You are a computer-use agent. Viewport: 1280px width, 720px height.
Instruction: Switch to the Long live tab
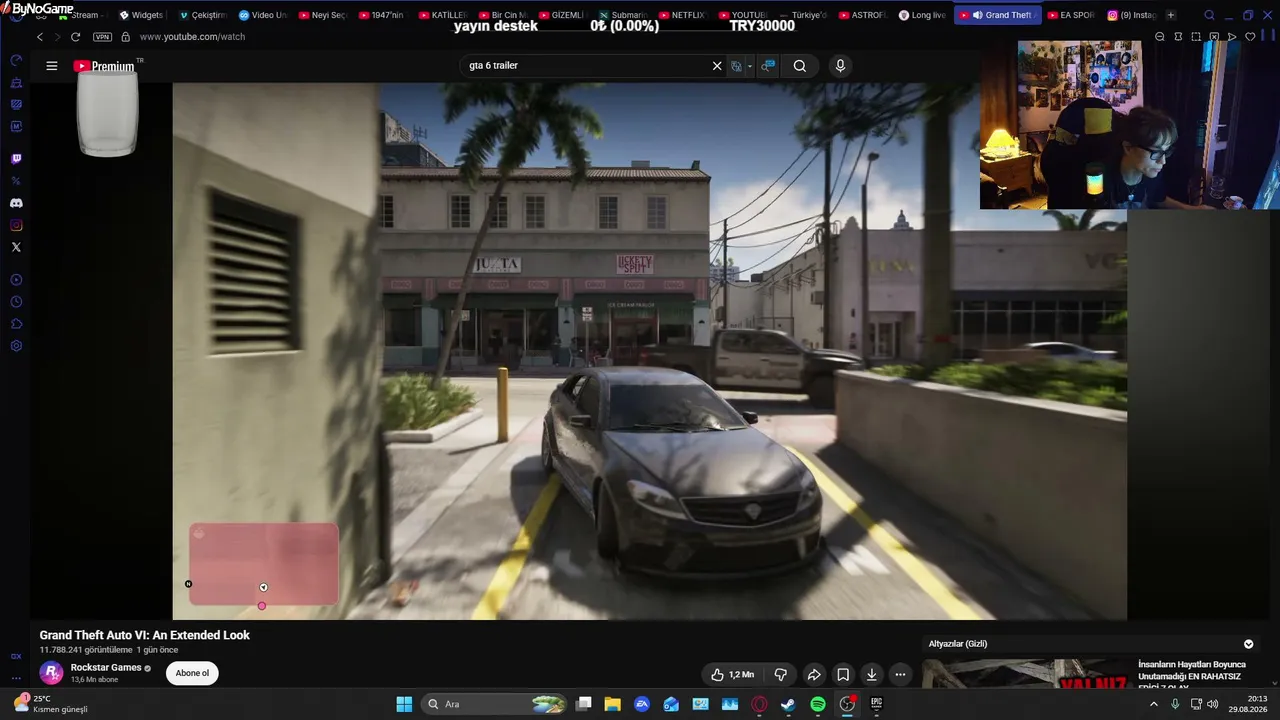click(x=922, y=15)
